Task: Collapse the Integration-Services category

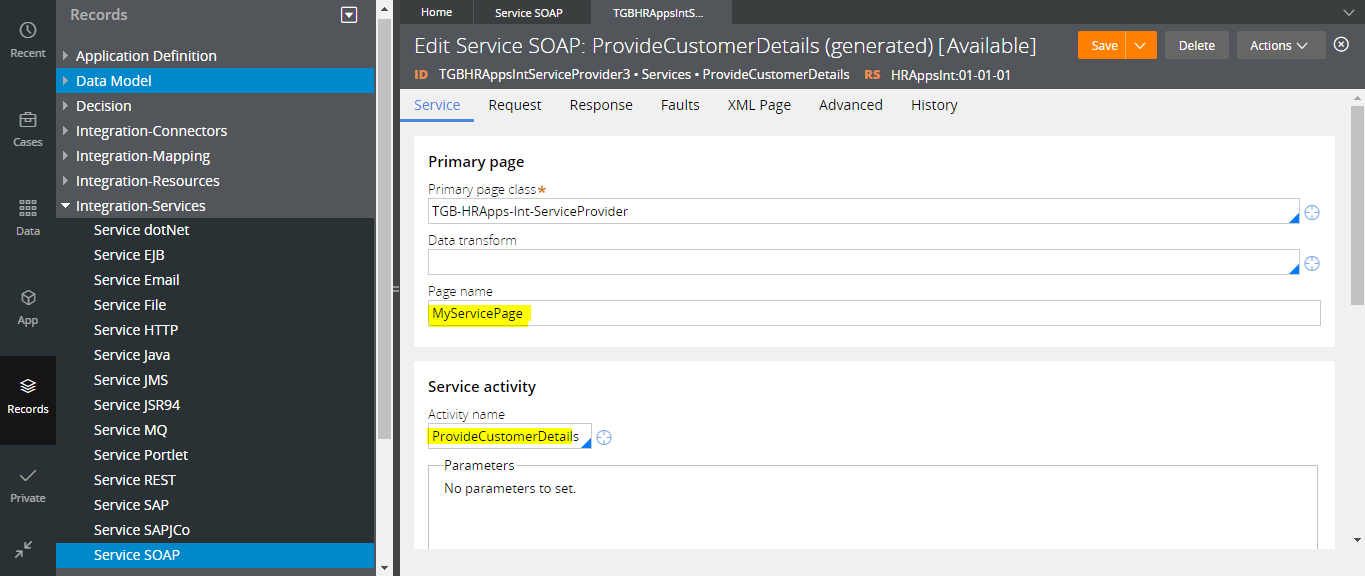Action: coord(65,205)
